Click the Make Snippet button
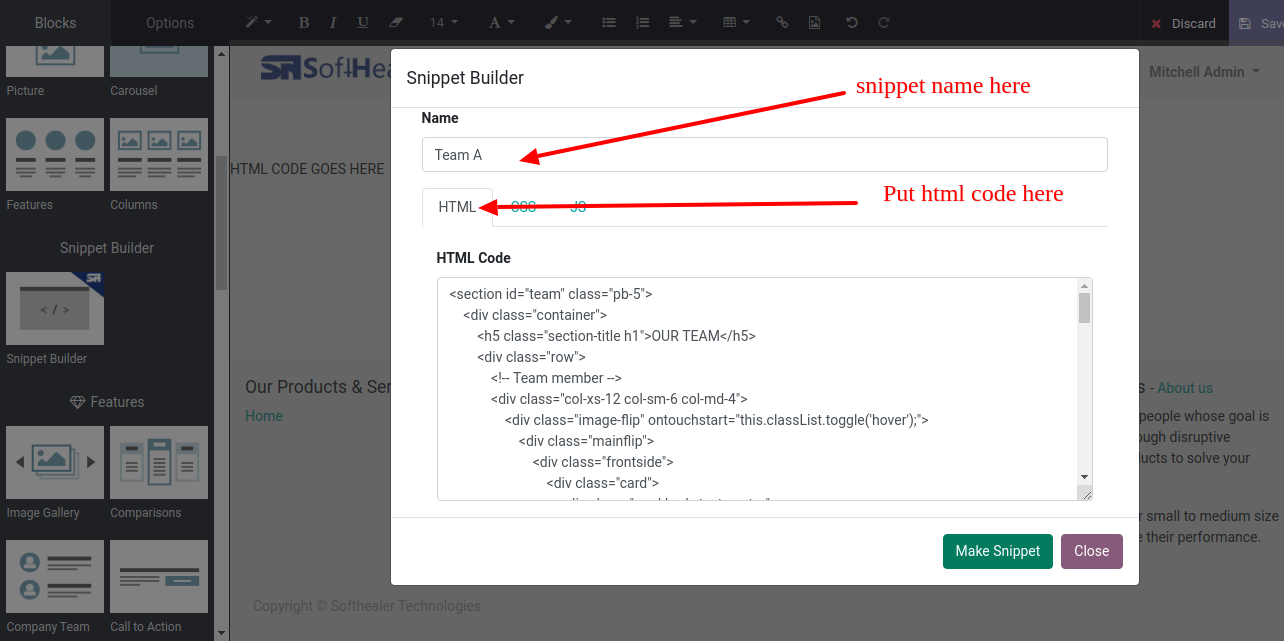Image resolution: width=1284 pixels, height=641 pixels. [997, 551]
